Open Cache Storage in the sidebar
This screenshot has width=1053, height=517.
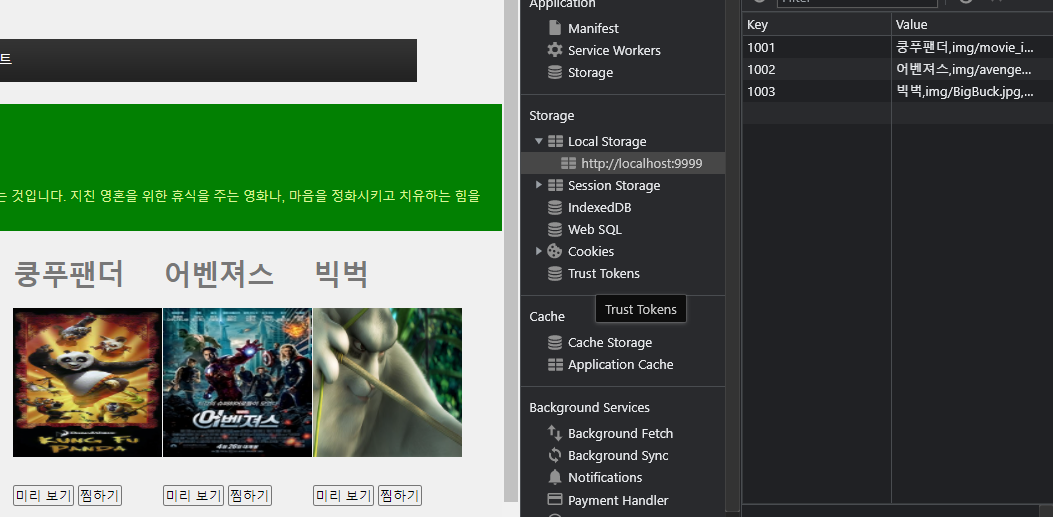pos(610,342)
